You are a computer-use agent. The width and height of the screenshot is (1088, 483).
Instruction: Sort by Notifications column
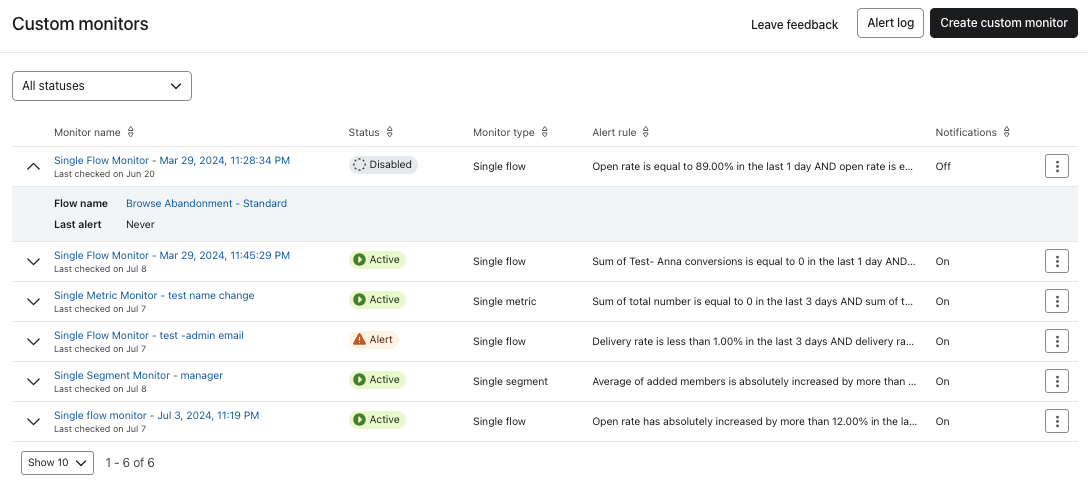point(1006,132)
